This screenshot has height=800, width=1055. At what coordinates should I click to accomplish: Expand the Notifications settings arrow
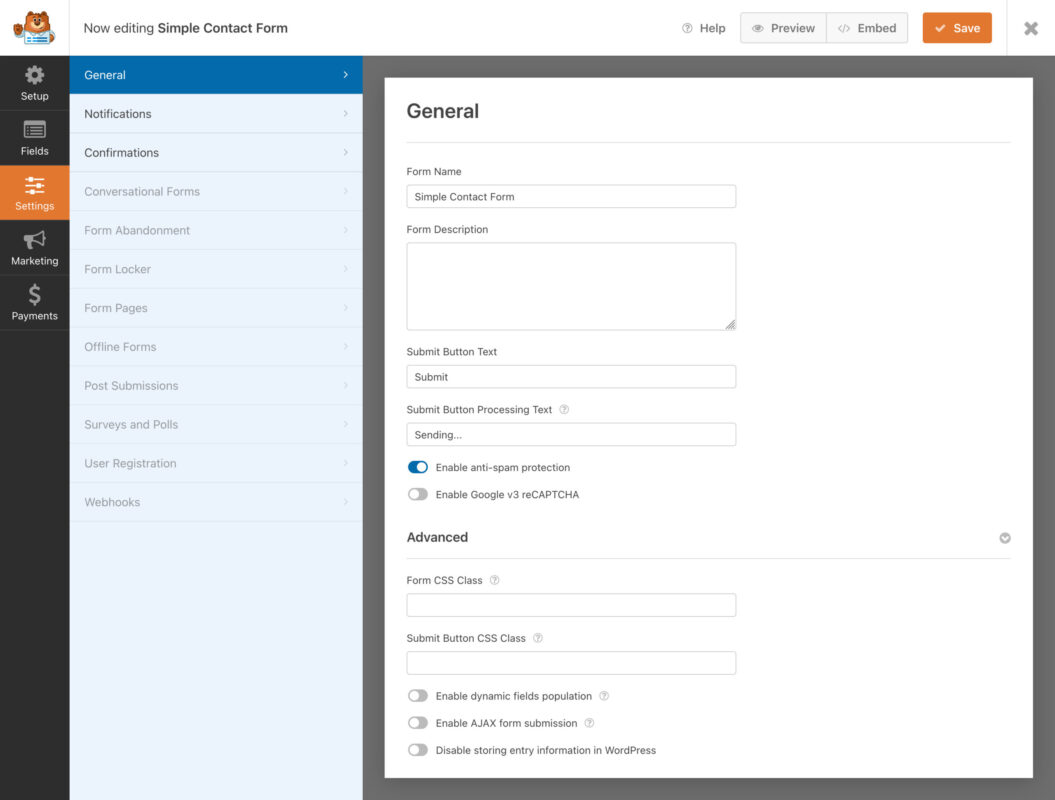point(347,113)
